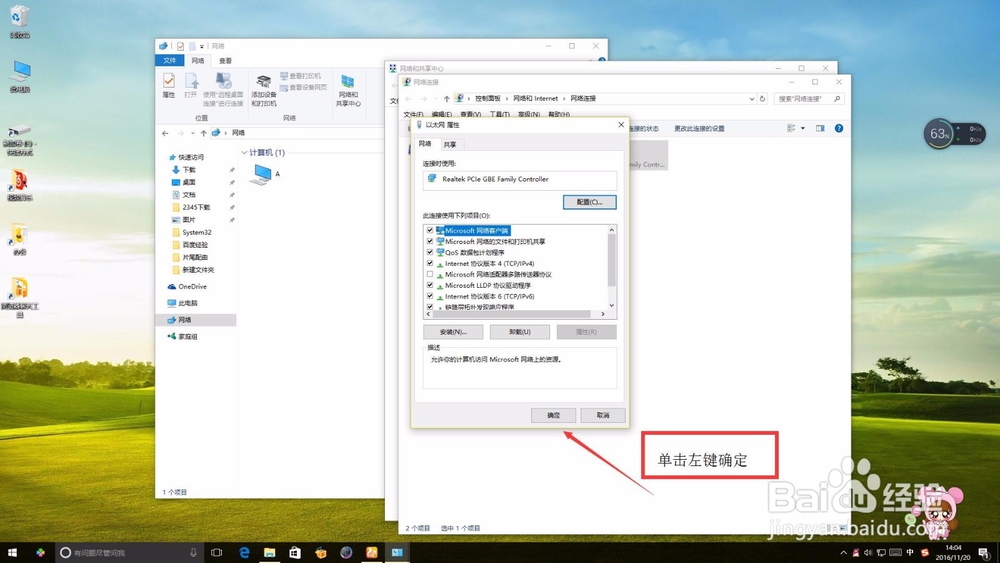Click the component list scroll down arrow

(612, 305)
